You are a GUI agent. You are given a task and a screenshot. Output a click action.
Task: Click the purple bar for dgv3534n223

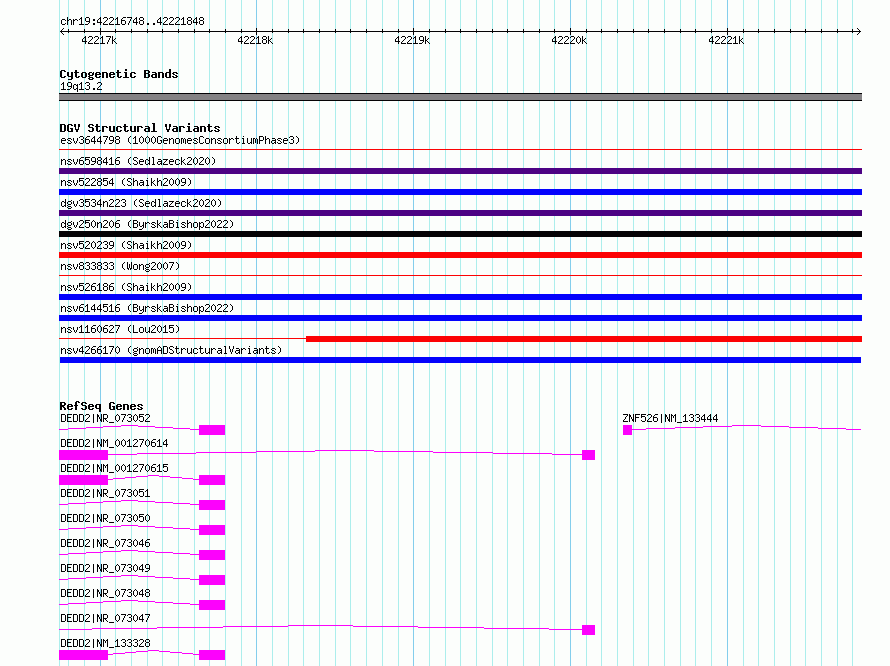[x=460, y=213]
